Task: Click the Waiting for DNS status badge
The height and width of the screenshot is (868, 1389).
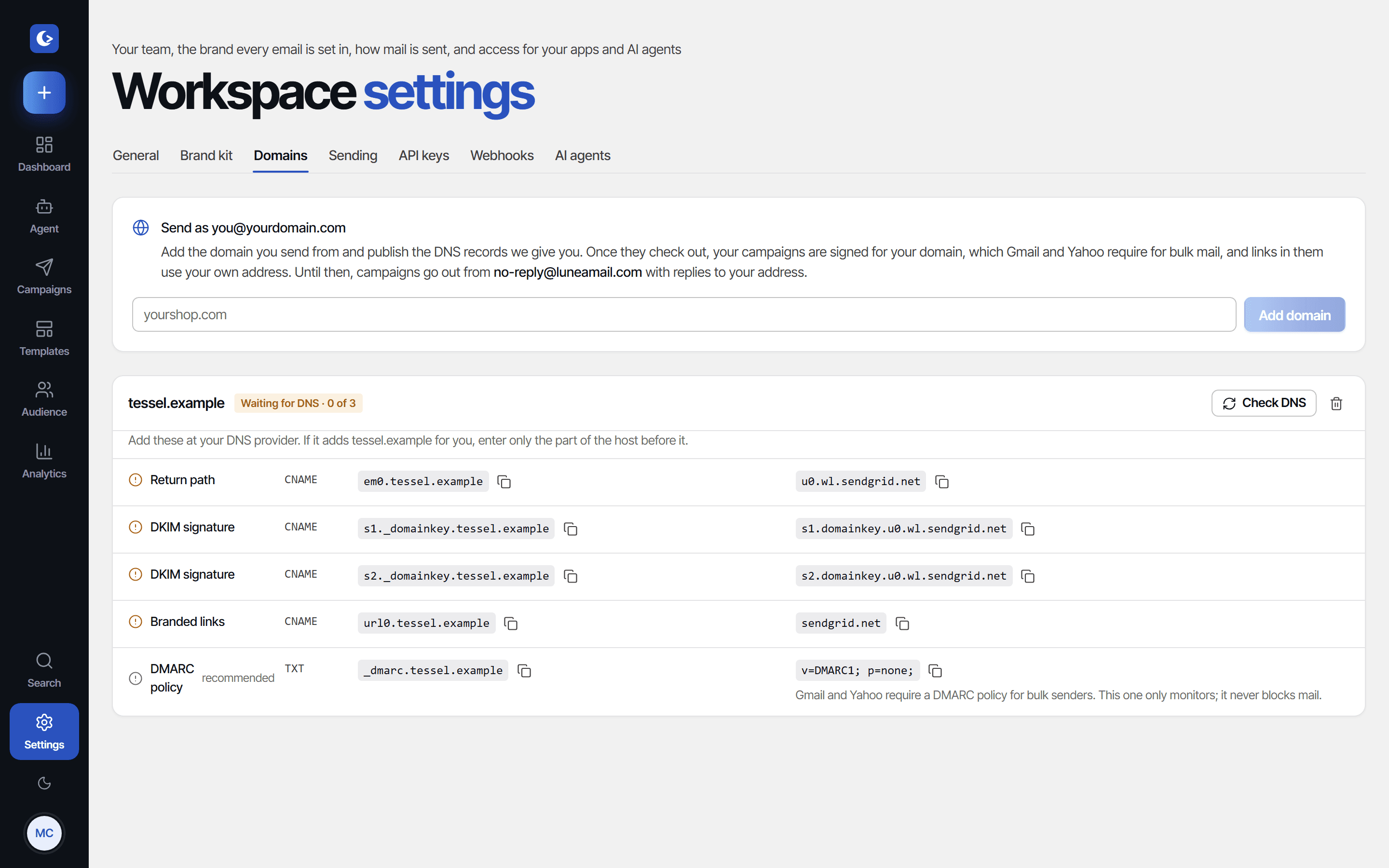Action: coord(298,403)
